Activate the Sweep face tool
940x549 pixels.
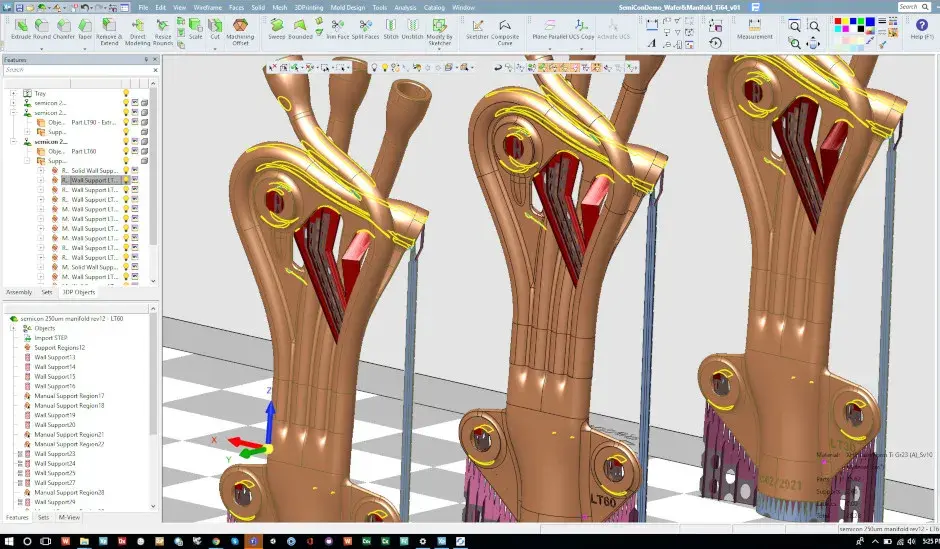[x=276, y=28]
